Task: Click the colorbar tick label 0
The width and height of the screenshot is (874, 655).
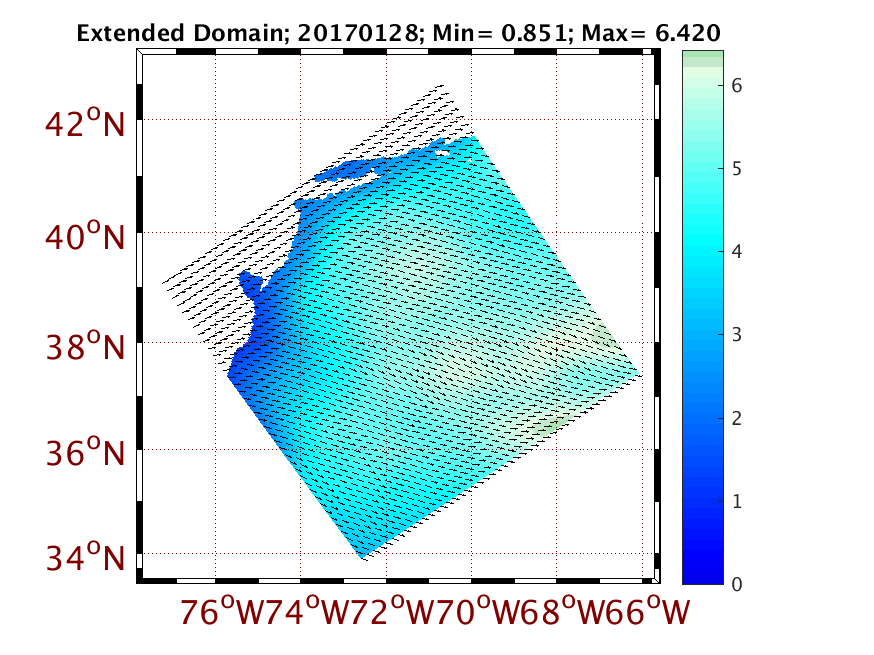Action: pyautogui.click(x=736, y=584)
